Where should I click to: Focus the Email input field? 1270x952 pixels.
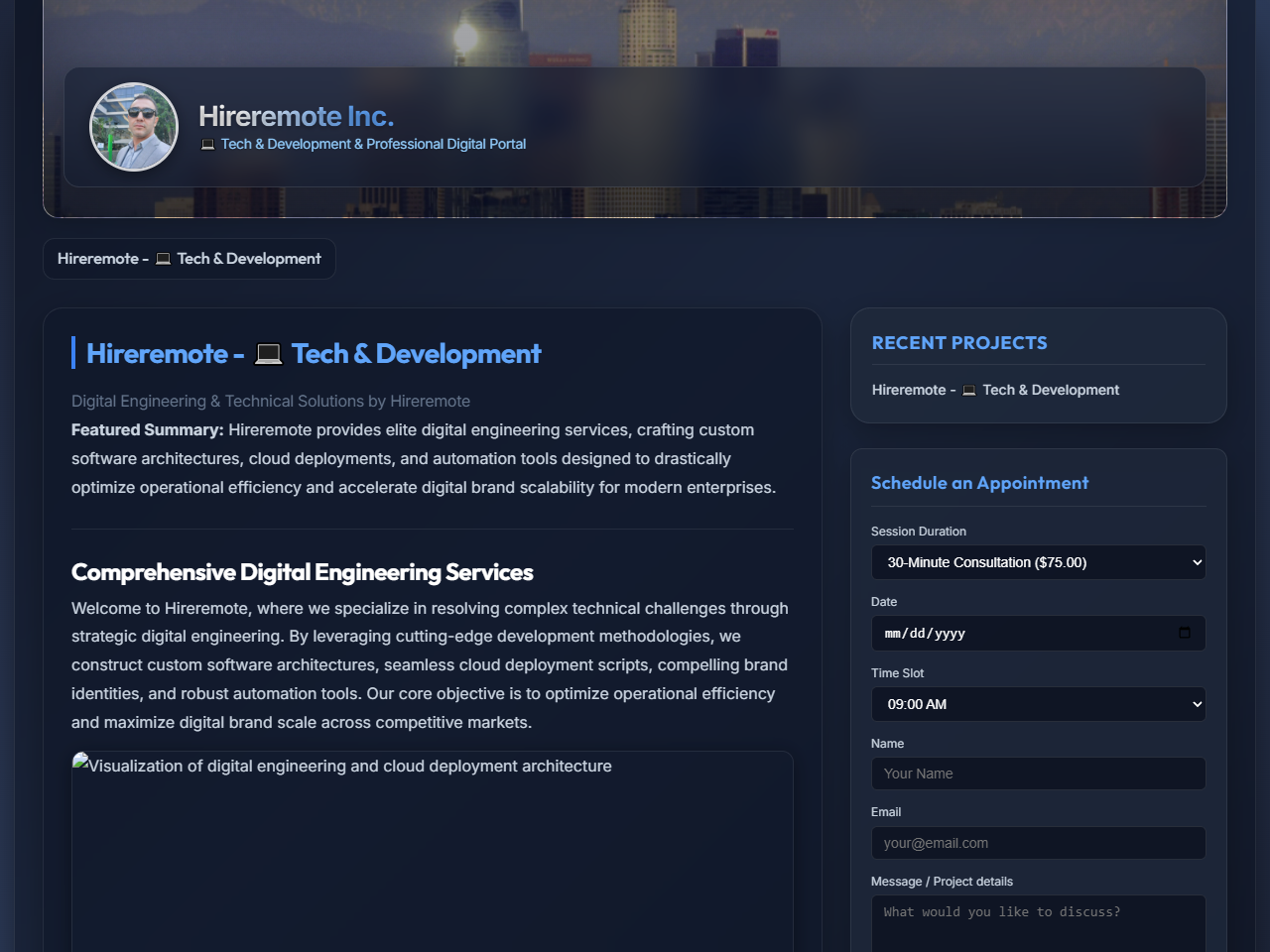coord(1038,843)
